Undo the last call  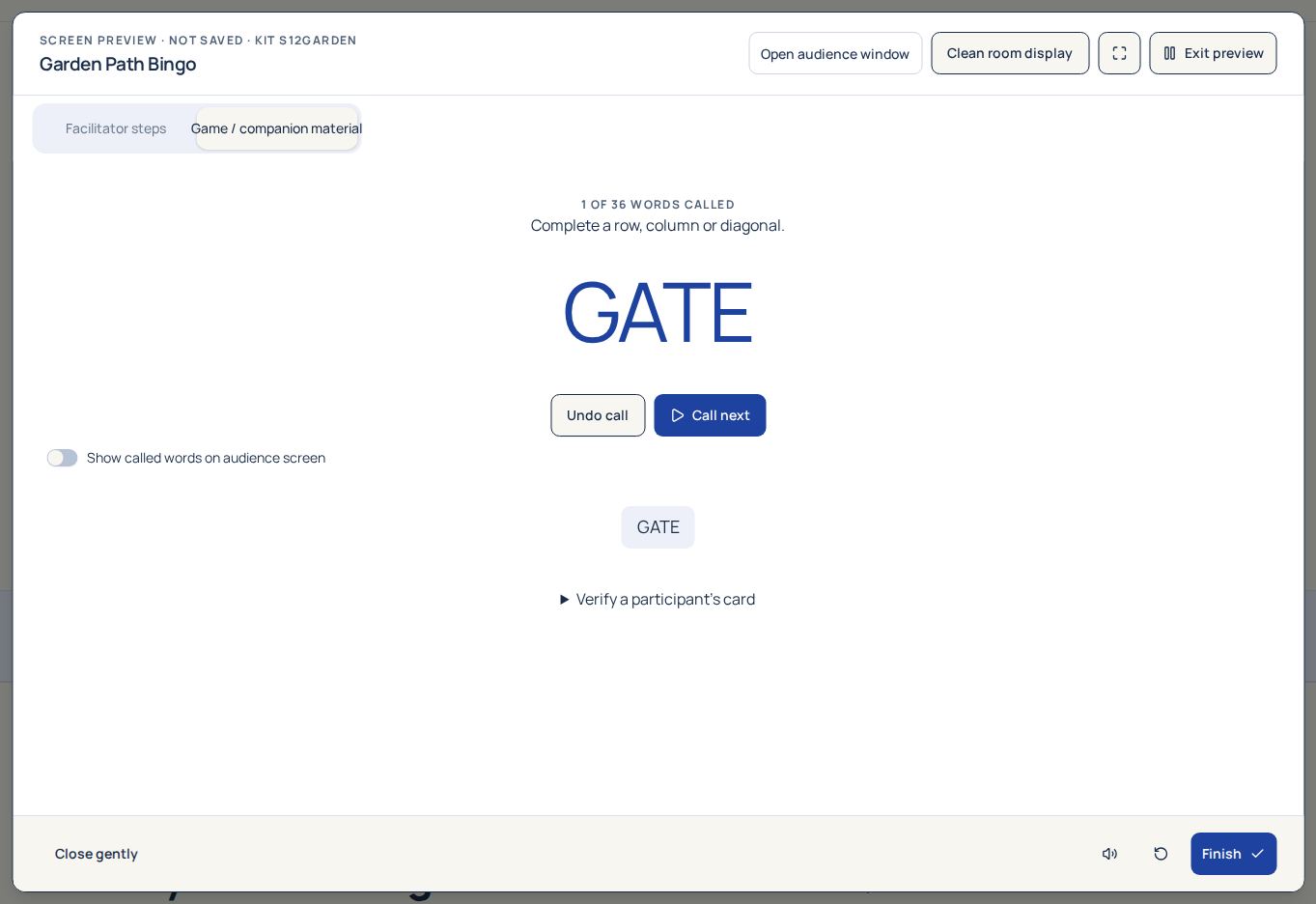pyautogui.click(x=598, y=415)
